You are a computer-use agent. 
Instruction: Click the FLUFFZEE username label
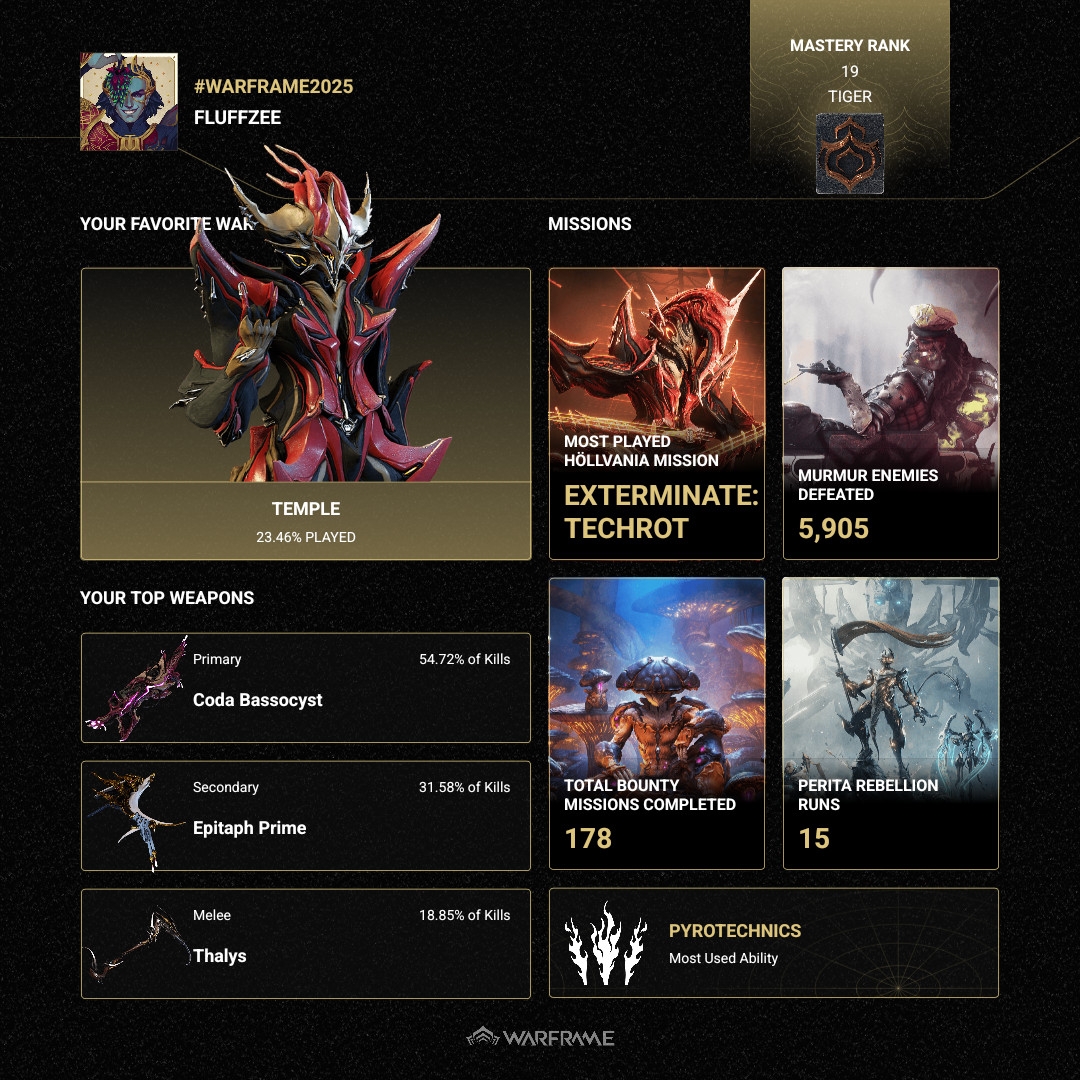[x=238, y=117]
